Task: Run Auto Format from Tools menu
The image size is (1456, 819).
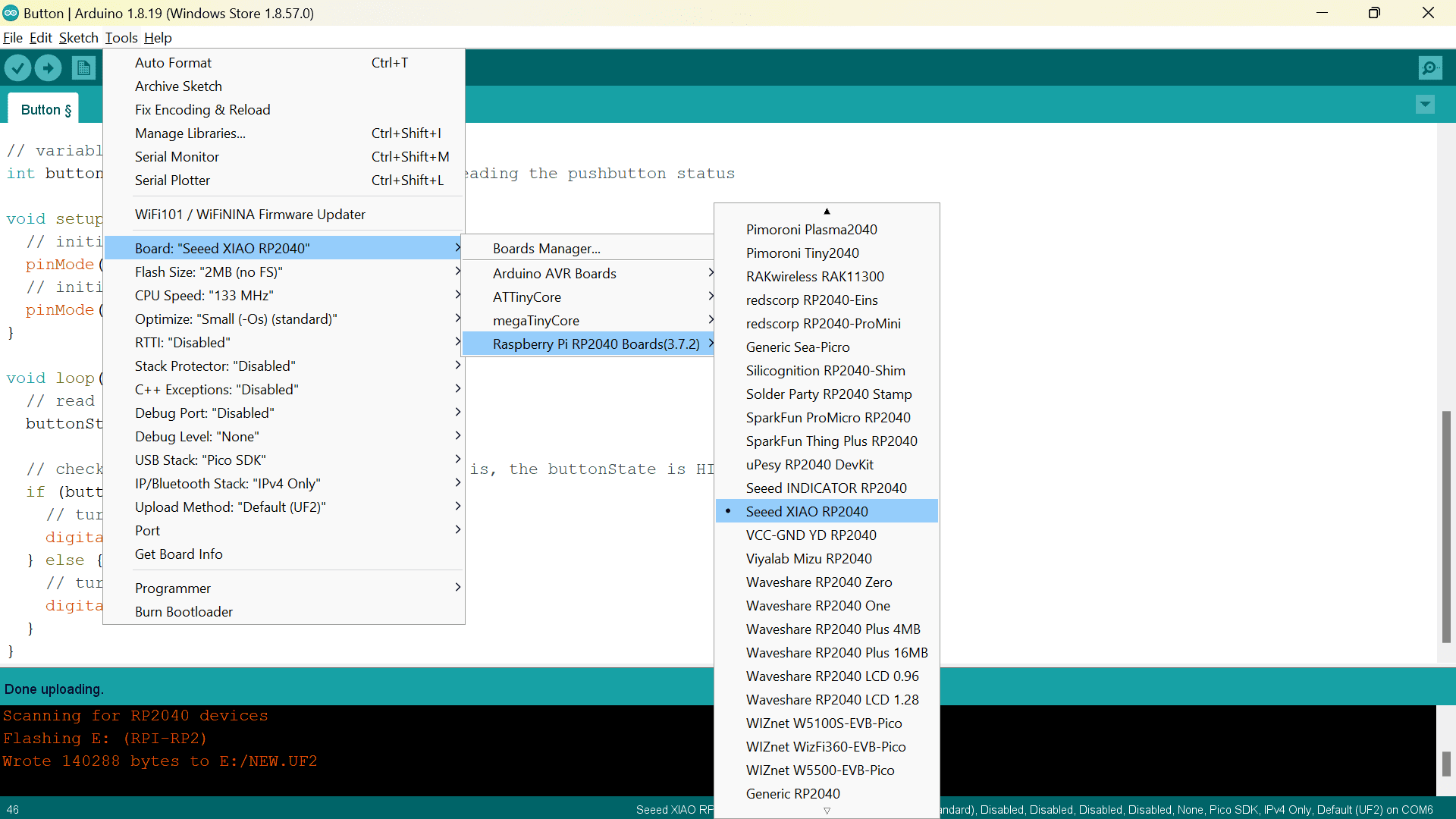Action: tap(284, 62)
